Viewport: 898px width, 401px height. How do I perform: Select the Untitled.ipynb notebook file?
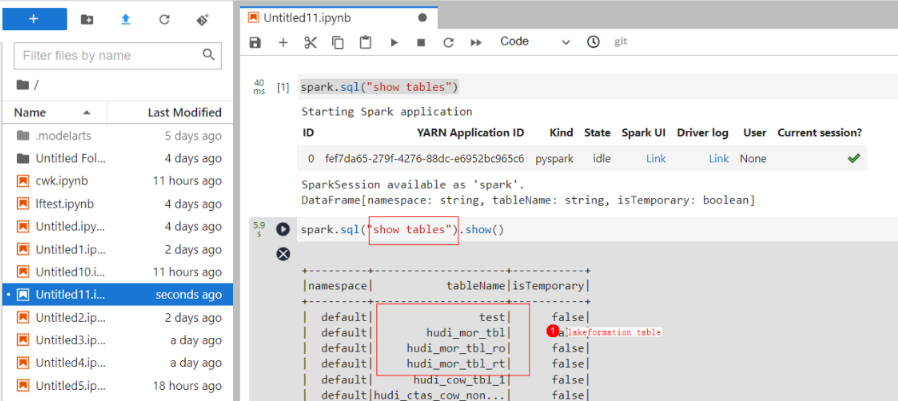117,226
